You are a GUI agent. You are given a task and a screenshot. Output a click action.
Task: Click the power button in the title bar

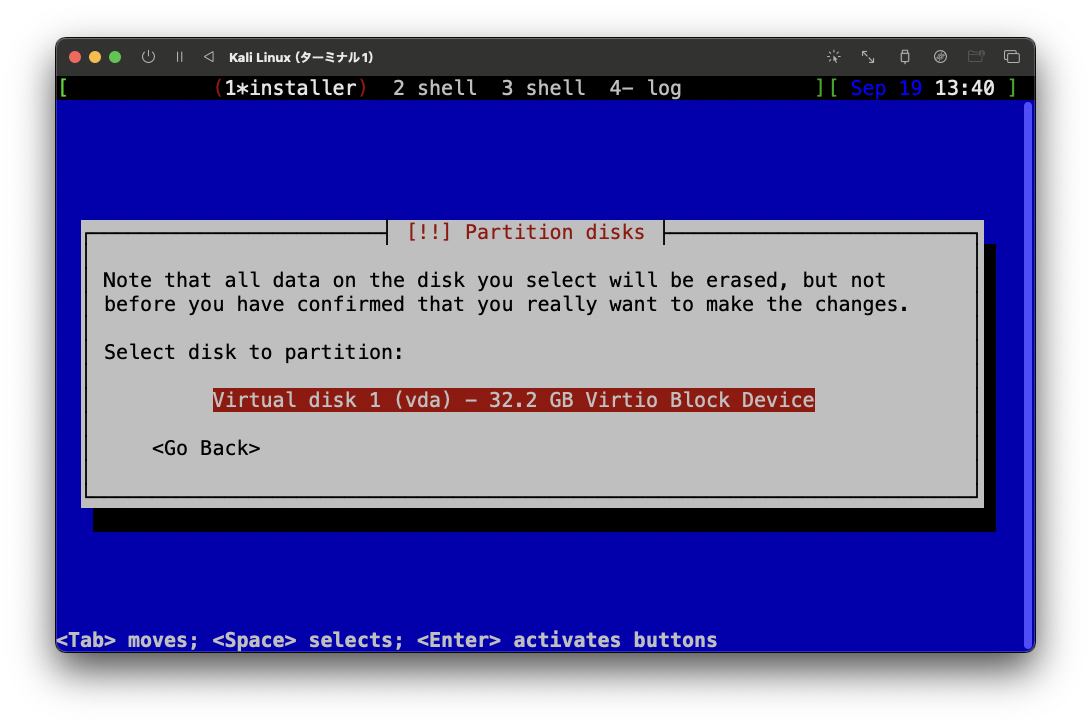coord(148,57)
